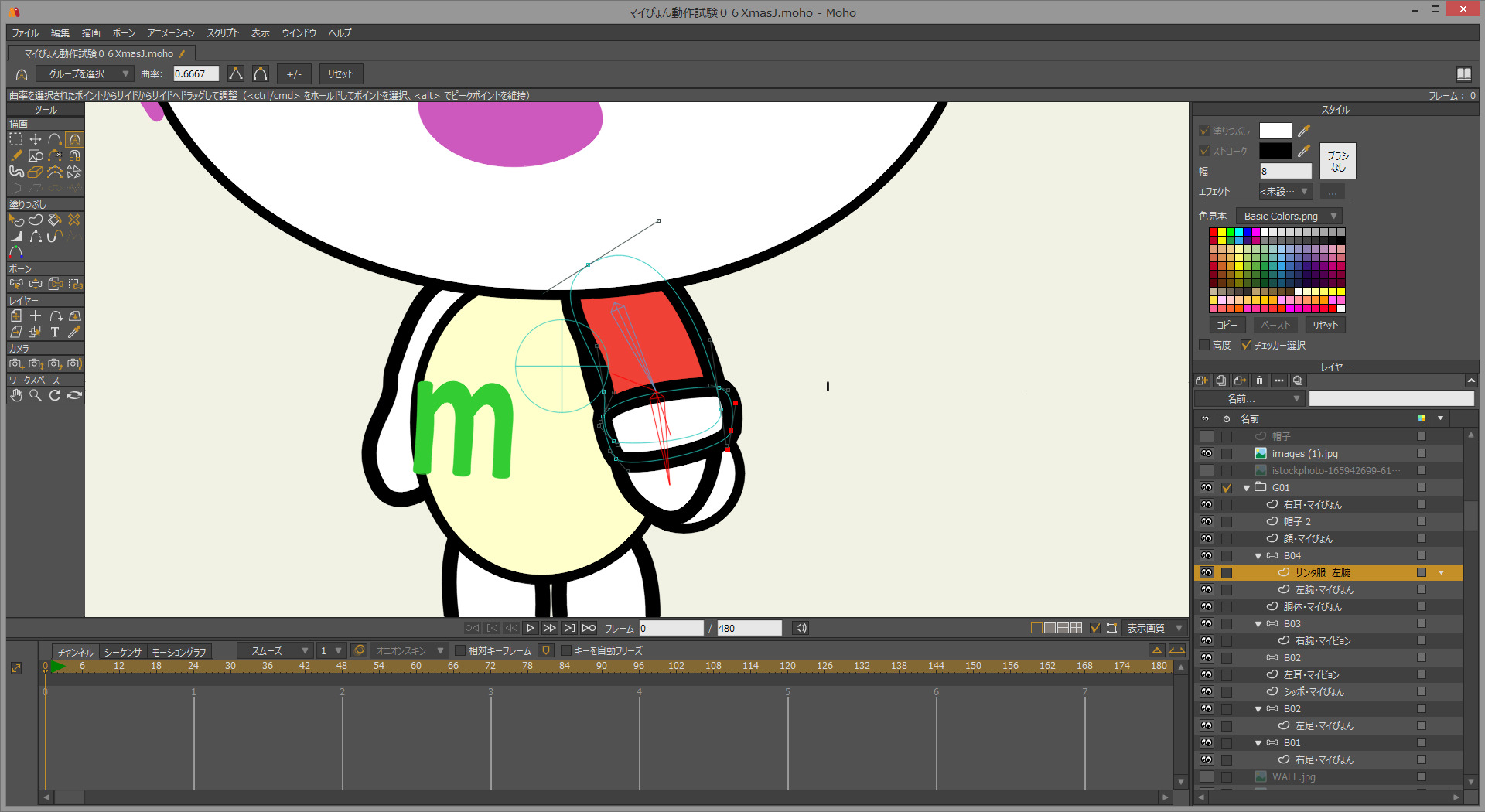Switch to the モーショングラフ tab
This screenshot has width=1485, height=812.
pos(179,652)
